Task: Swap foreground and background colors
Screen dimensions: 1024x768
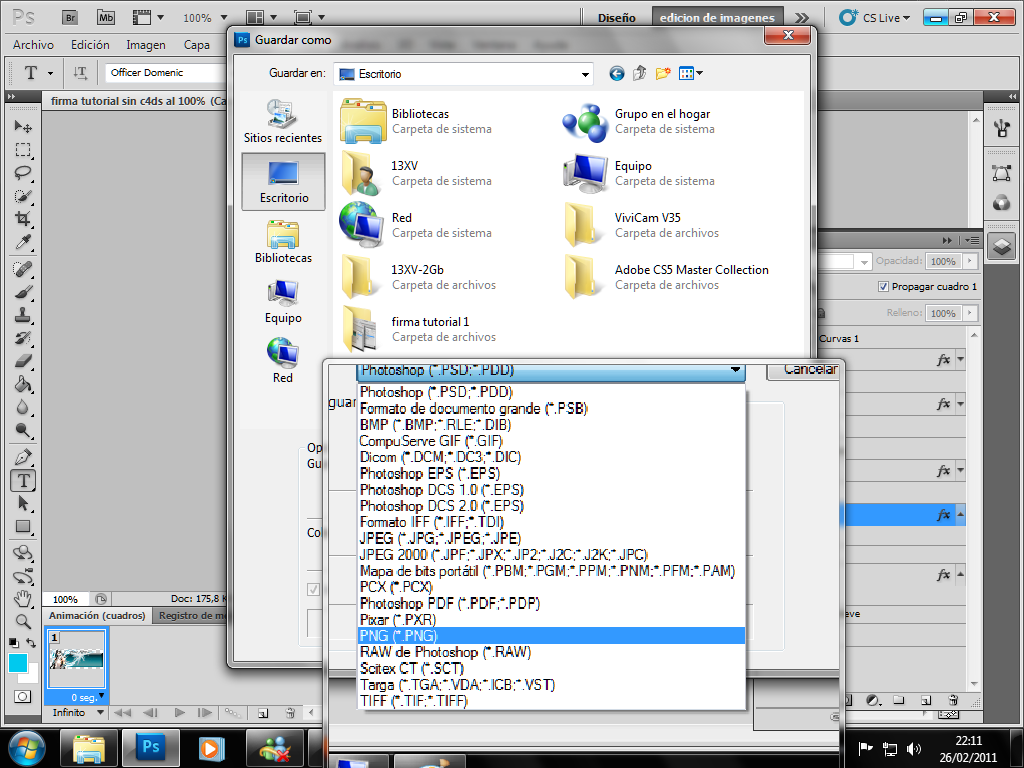Action: click(31, 643)
